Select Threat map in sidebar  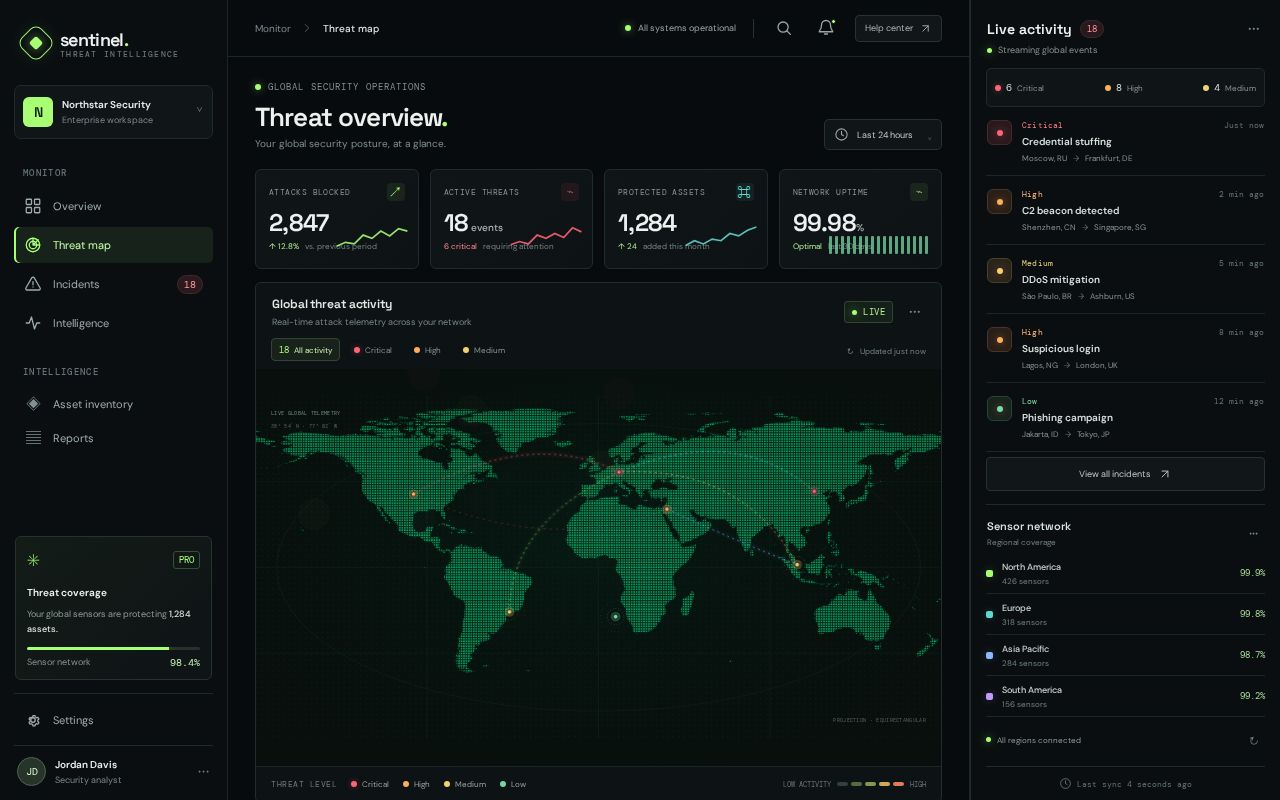click(x=113, y=245)
